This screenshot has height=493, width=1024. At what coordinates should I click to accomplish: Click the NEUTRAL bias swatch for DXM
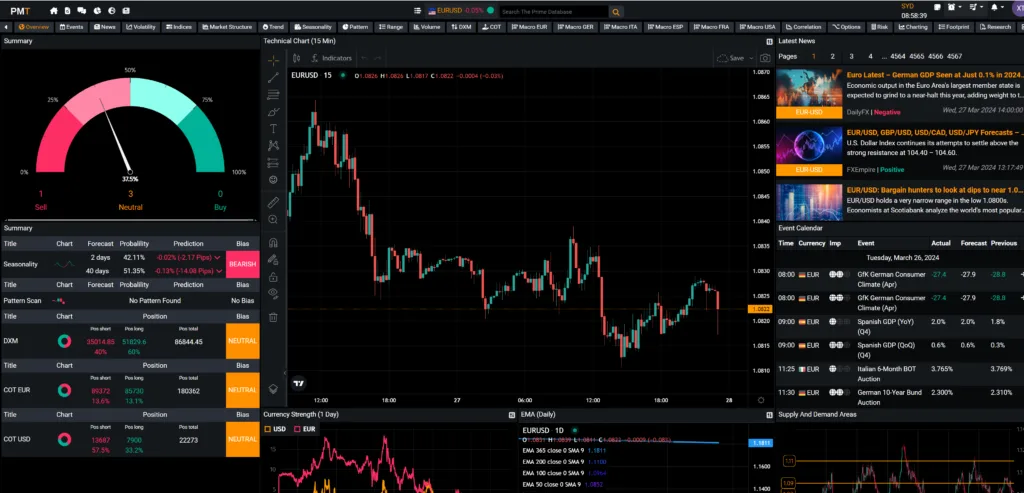click(x=242, y=341)
